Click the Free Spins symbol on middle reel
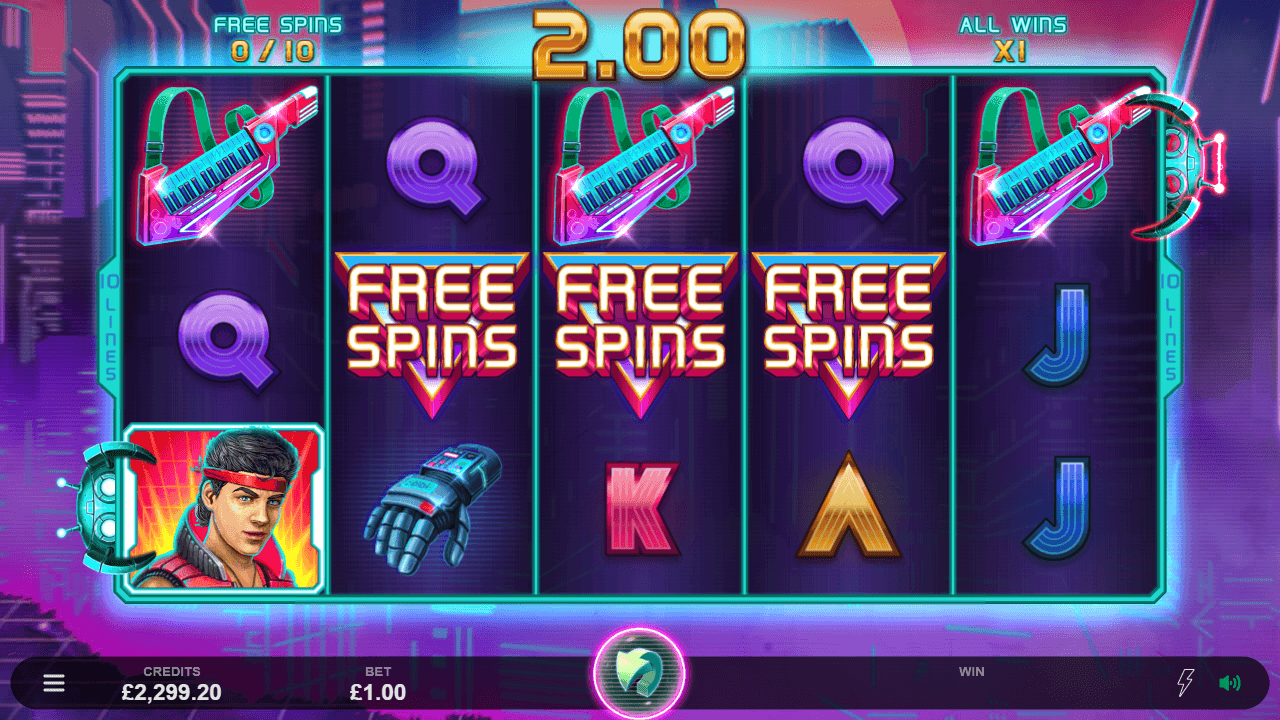This screenshot has height=720, width=1280. click(x=640, y=334)
